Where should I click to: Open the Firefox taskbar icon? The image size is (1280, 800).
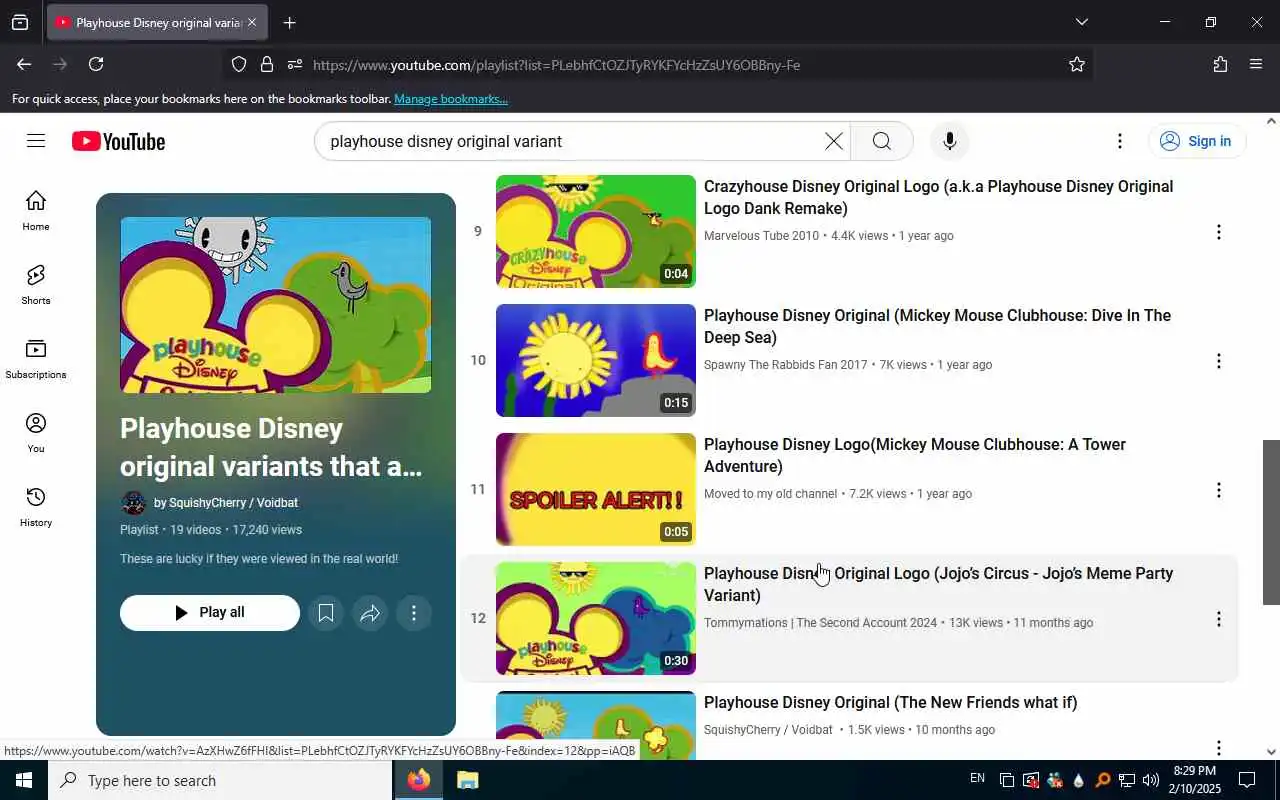(419, 780)
